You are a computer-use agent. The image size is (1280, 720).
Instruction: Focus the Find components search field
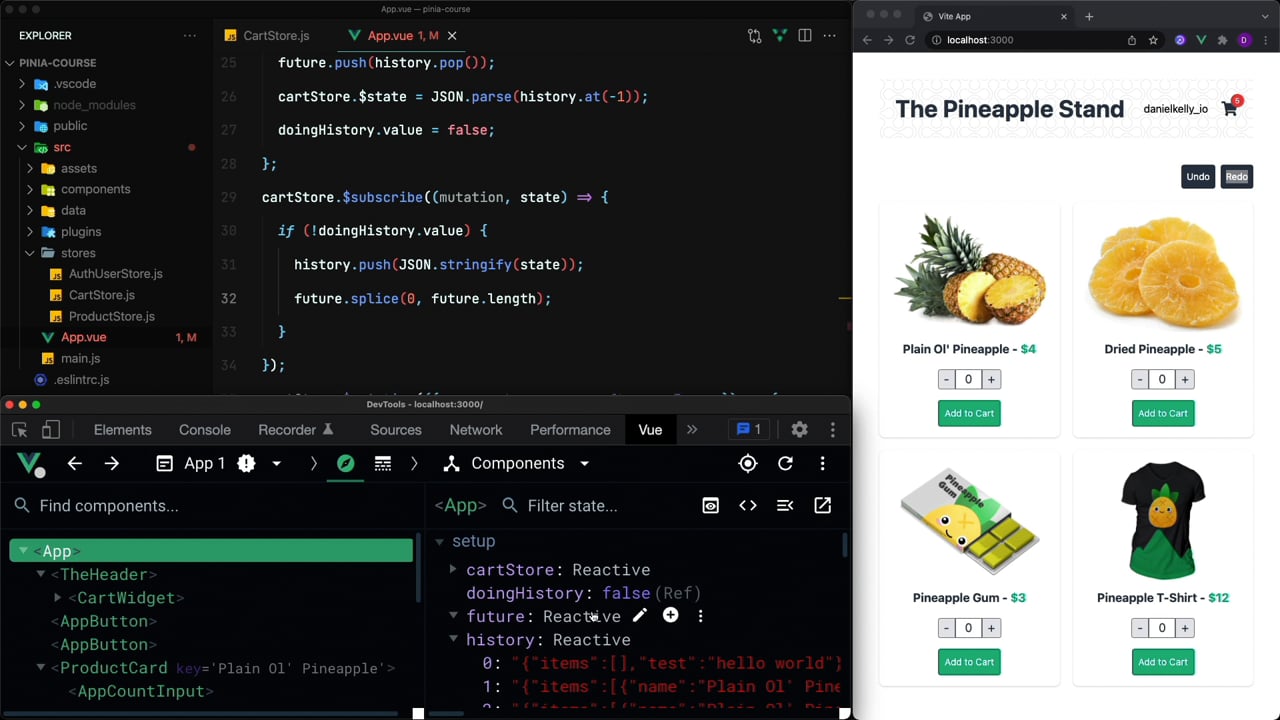pyautogui.click(x=215, y=506)
